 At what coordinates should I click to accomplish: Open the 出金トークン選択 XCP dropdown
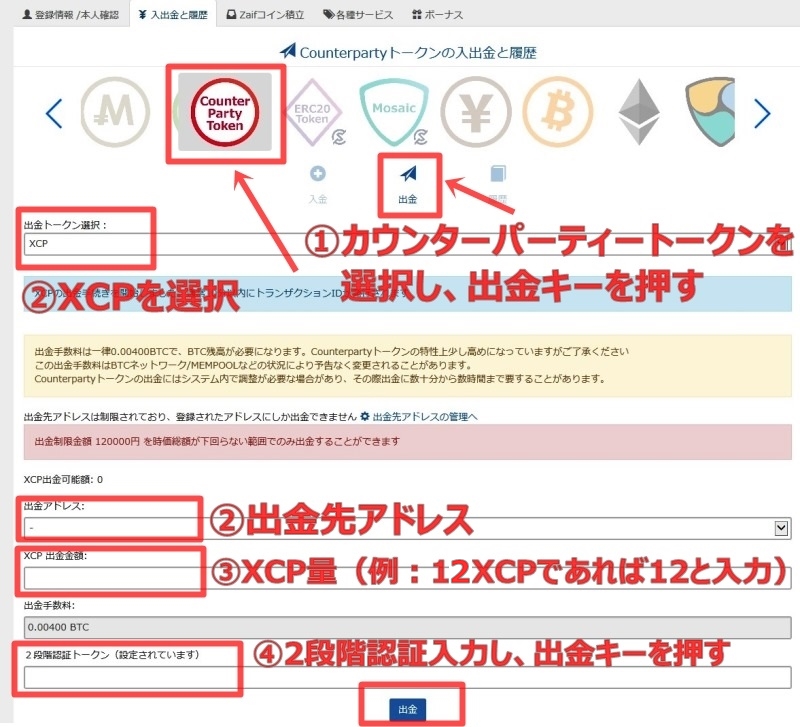tap(408, 244)
